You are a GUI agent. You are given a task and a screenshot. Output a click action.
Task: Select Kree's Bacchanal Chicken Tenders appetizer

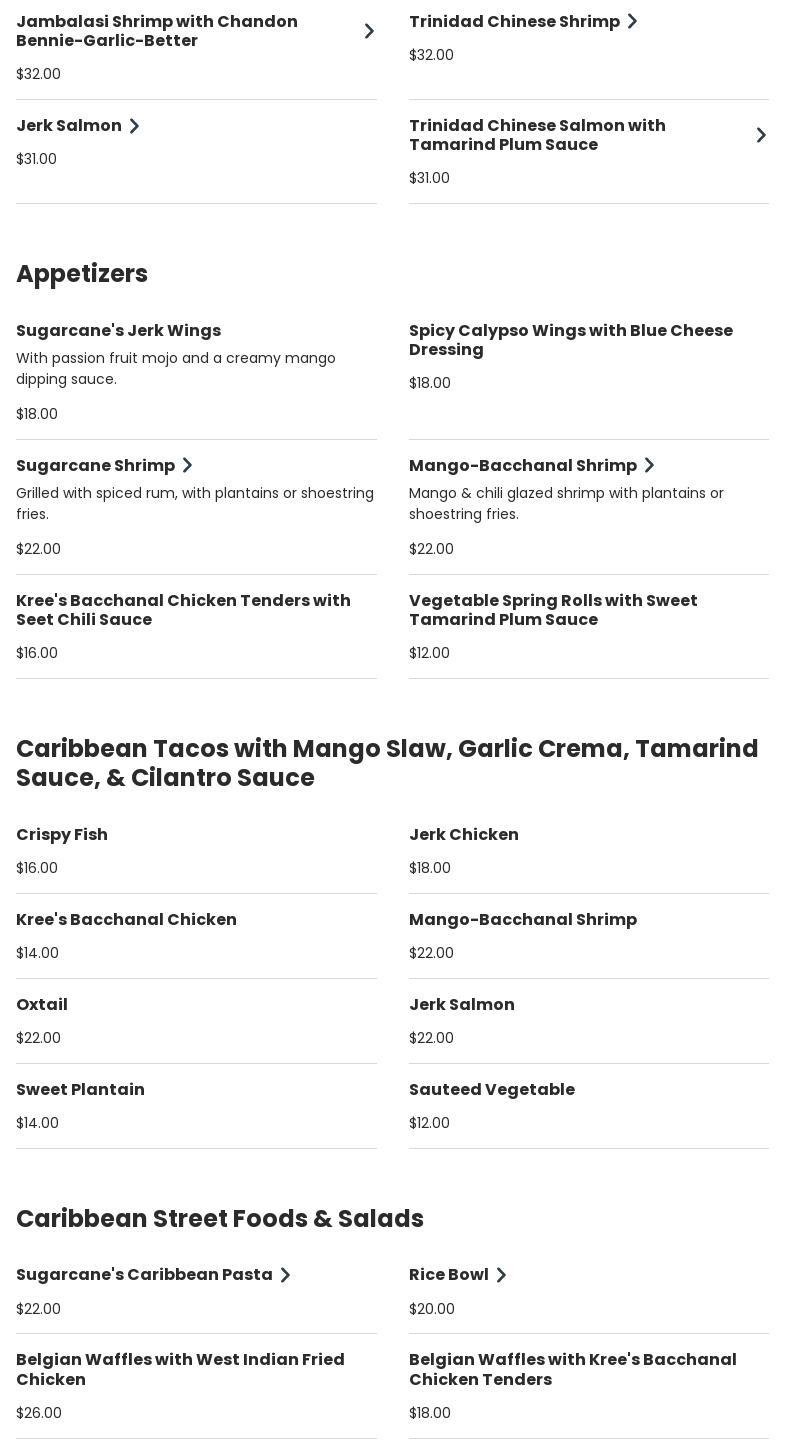(x=183, y=610)
